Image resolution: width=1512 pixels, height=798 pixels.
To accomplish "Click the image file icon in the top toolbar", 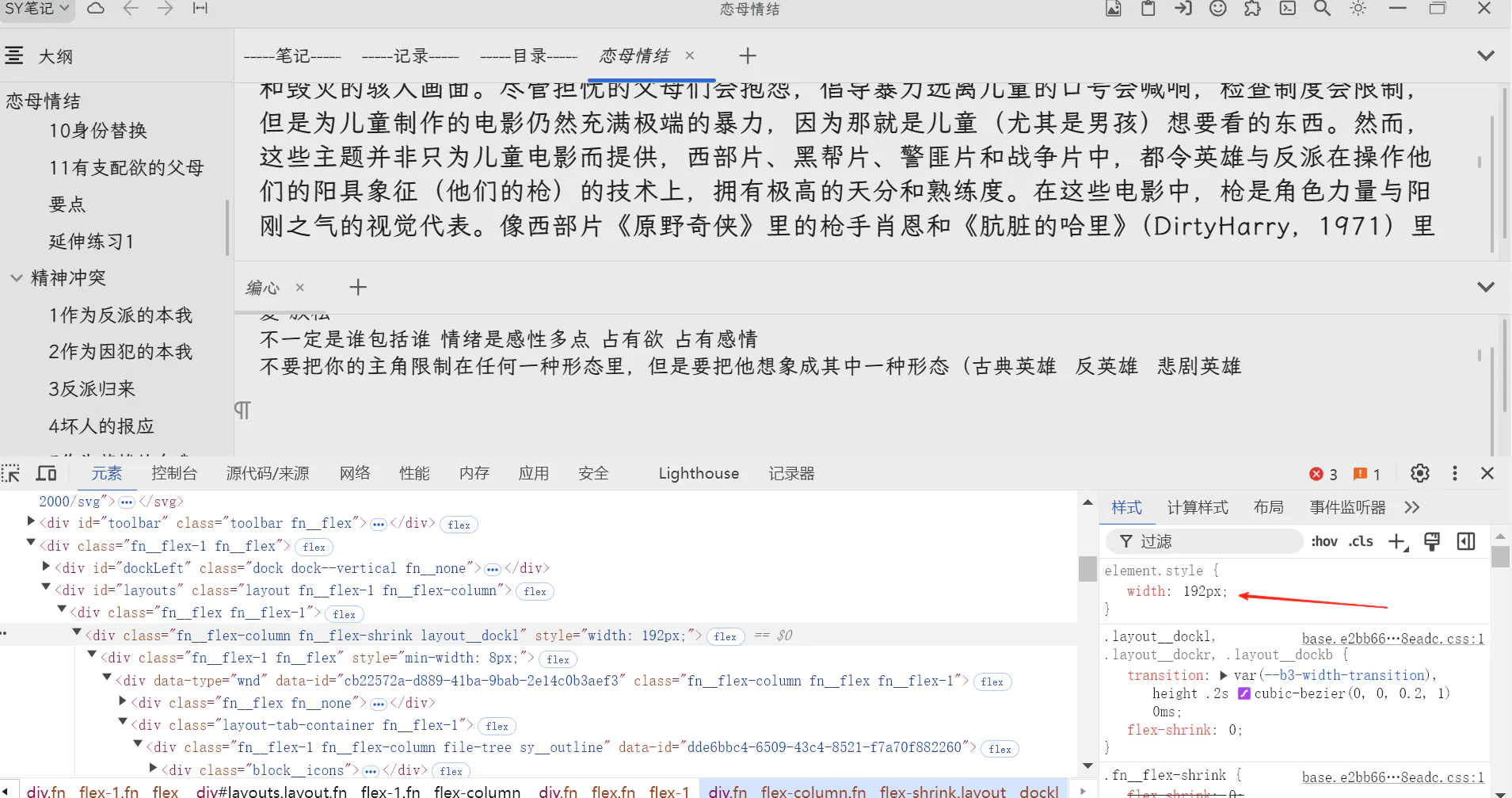I will 1114,9.
